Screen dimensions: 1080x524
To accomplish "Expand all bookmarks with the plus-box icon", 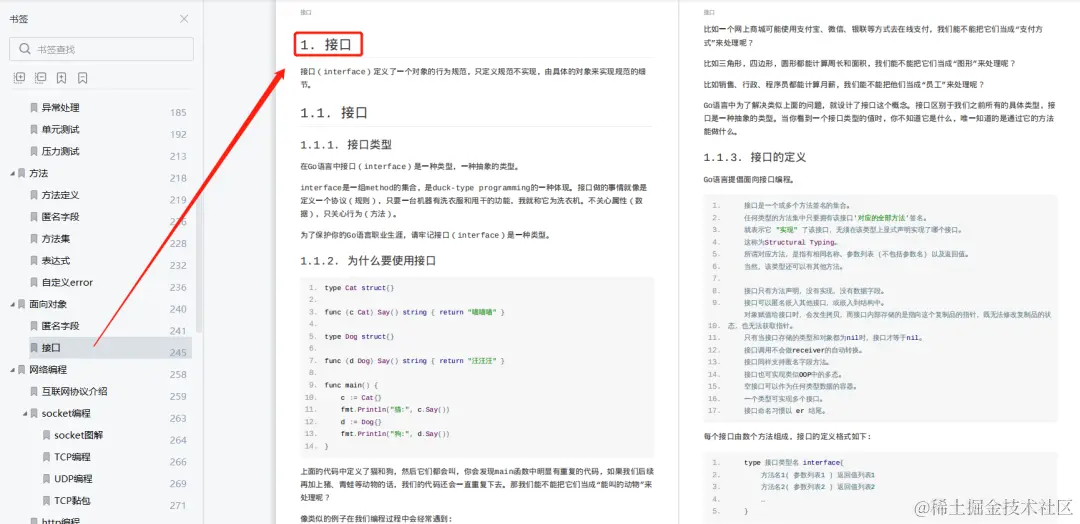I will [19, 78].
